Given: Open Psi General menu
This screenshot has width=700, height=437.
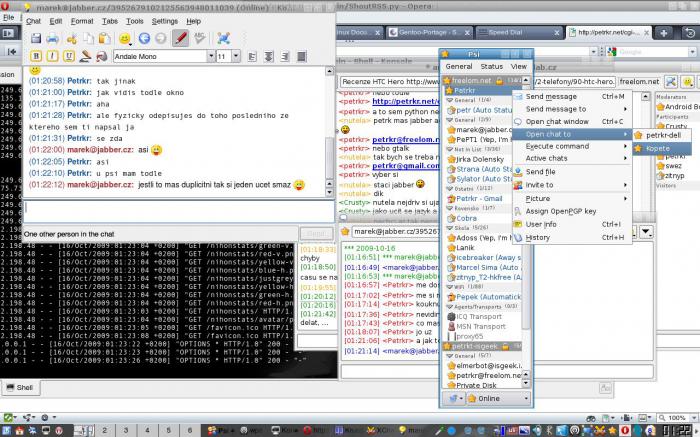Looking at the screenshot, I should click(x=458, y=67).
